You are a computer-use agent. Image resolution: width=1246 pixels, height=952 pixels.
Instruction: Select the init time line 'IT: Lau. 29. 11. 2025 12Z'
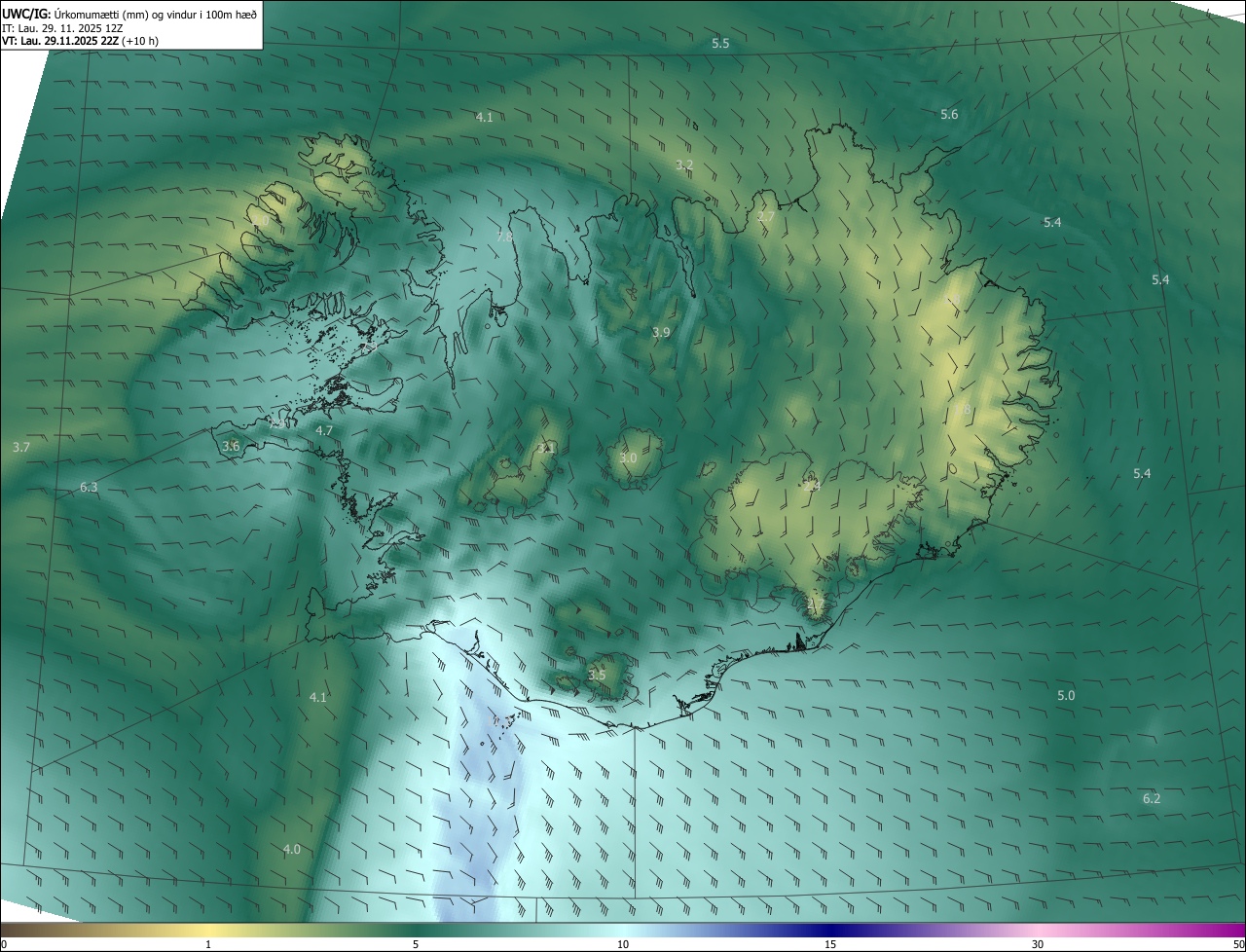62,28
